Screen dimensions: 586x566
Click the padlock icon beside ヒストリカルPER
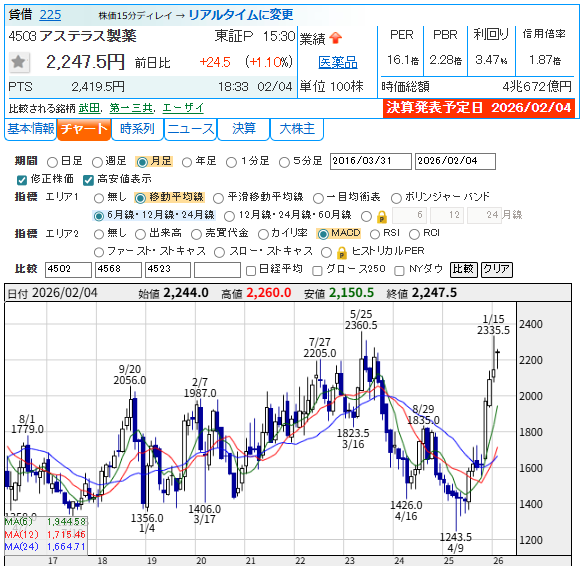(x=341, y=253)
